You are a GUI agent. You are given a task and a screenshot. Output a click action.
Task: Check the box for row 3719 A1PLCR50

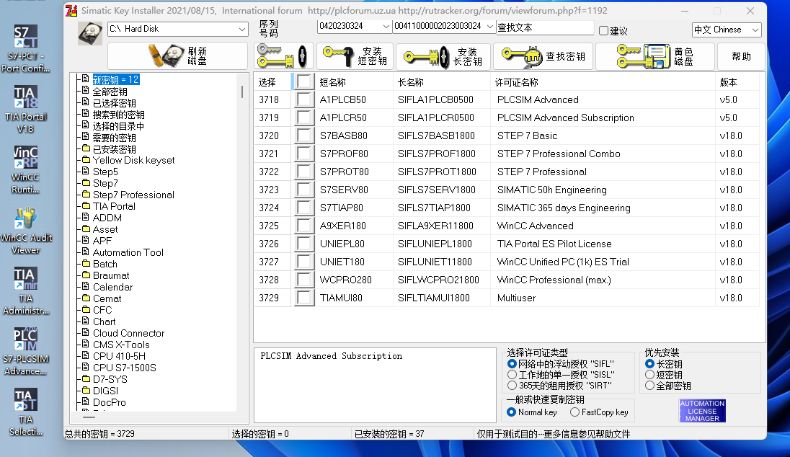click(304, 117)
